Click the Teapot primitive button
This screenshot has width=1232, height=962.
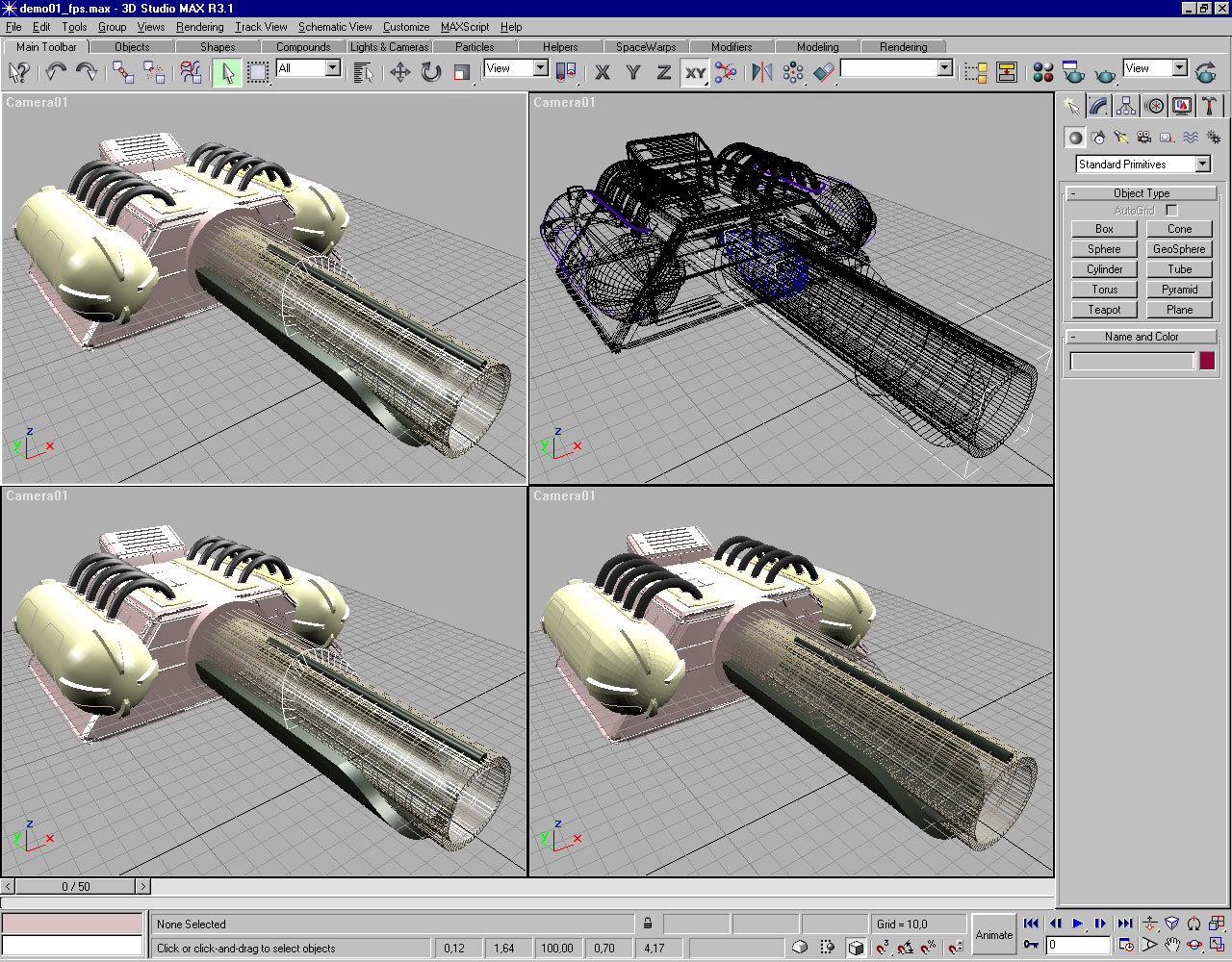1104,310
